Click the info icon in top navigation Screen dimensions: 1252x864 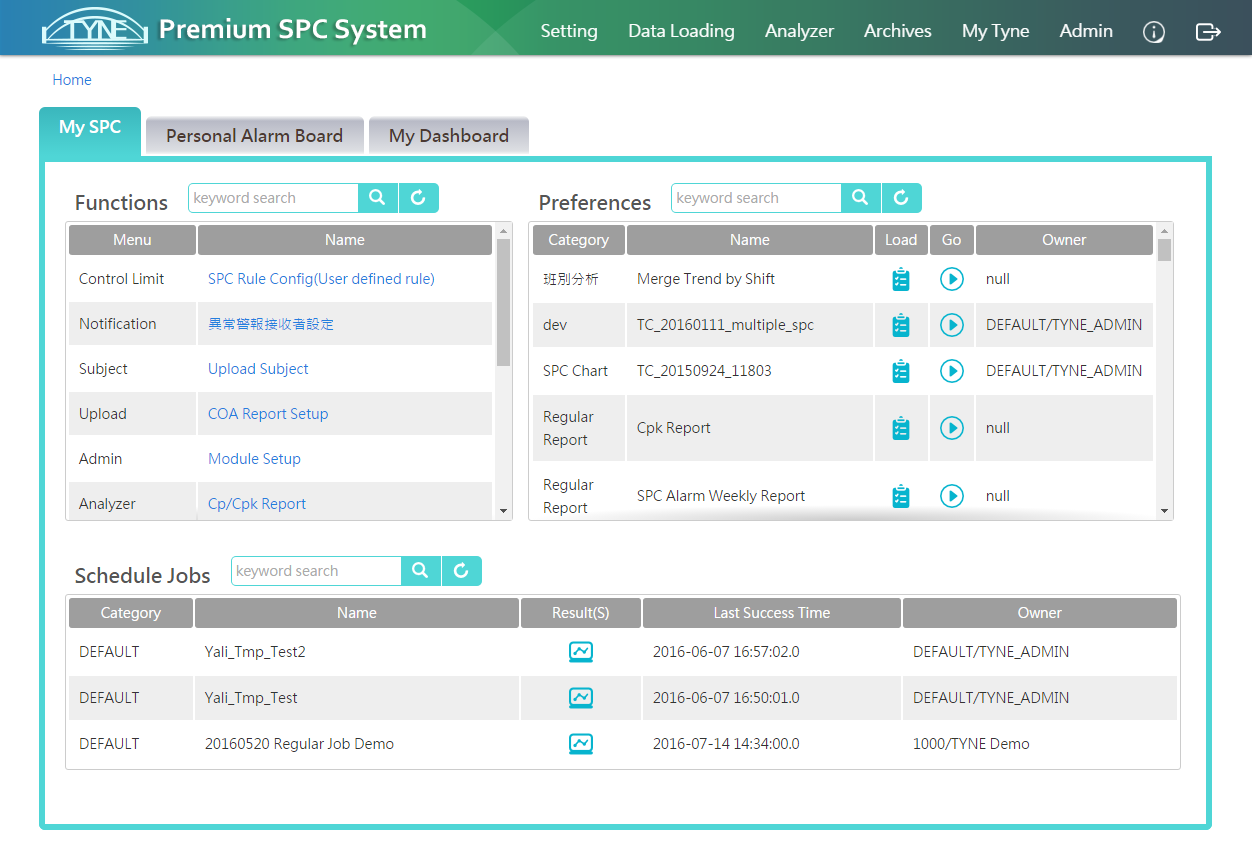[x=1154, y=32]
